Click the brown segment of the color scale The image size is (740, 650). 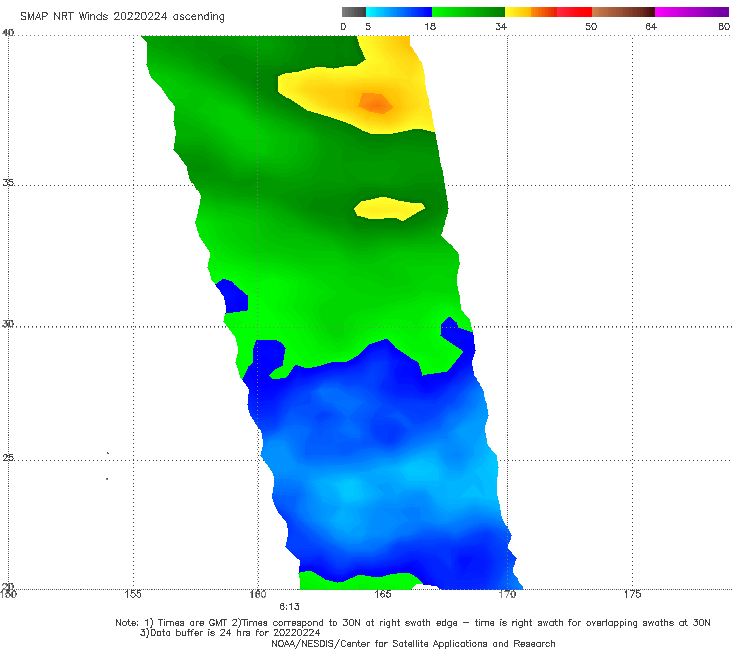pos(623,12)
